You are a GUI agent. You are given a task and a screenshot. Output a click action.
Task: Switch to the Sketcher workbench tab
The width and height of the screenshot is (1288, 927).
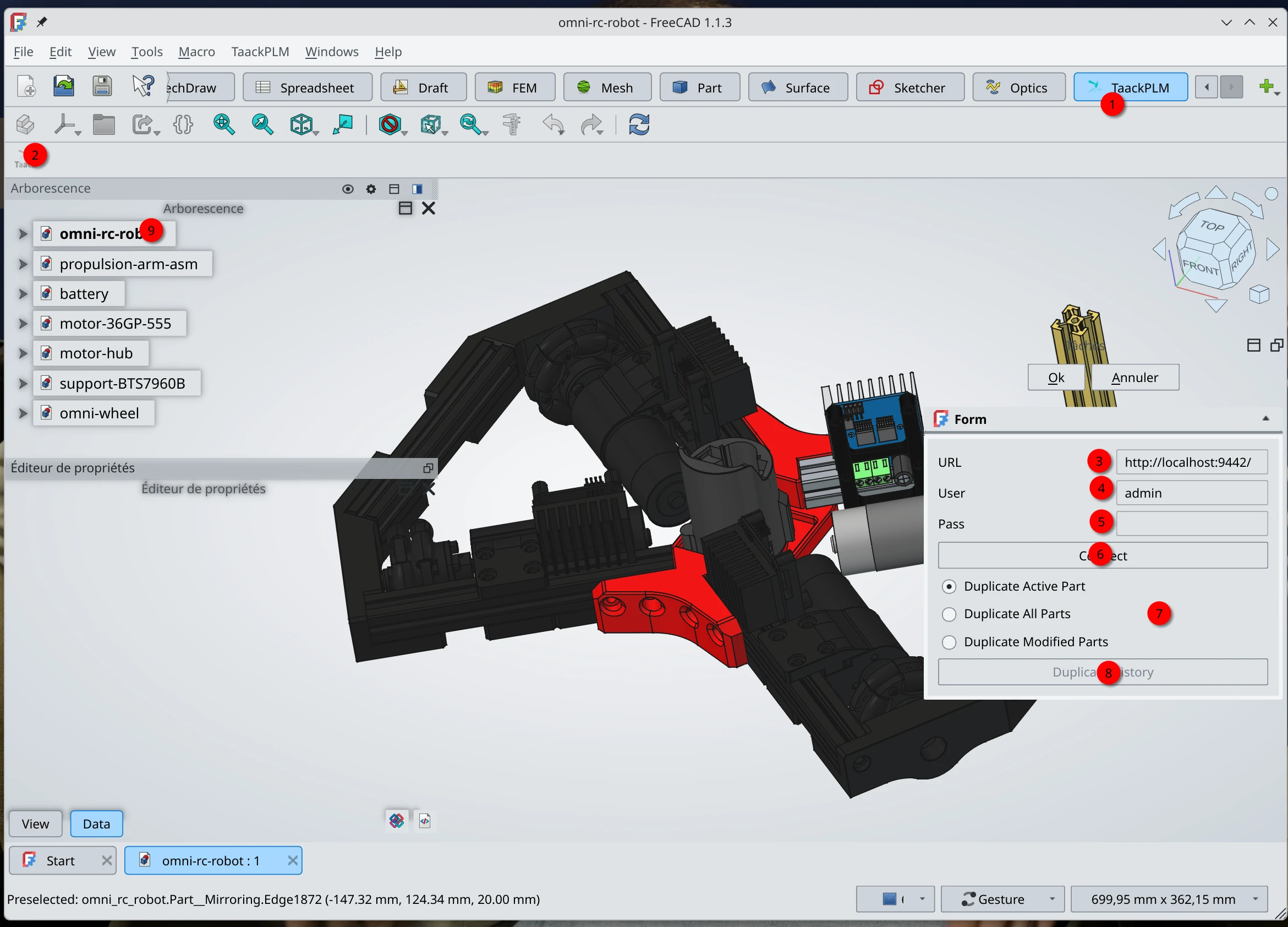point(909,88)
